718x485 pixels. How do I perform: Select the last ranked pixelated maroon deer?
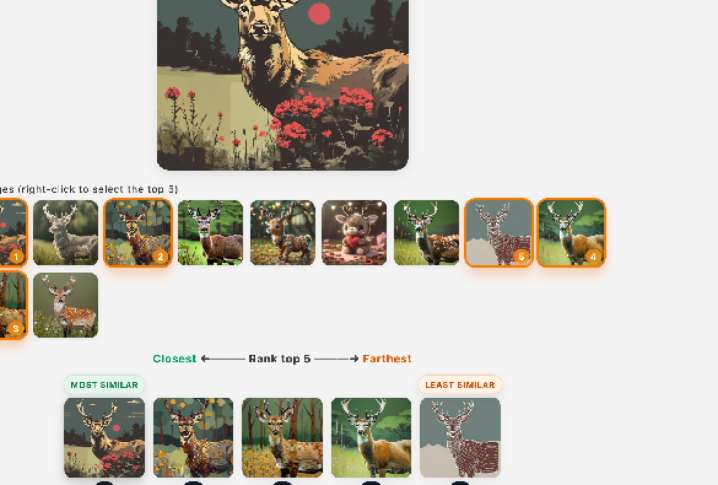pos(460,438)
